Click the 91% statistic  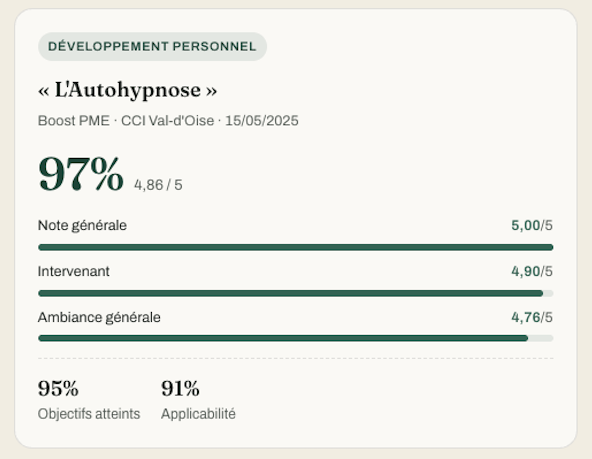coord(180,388)
